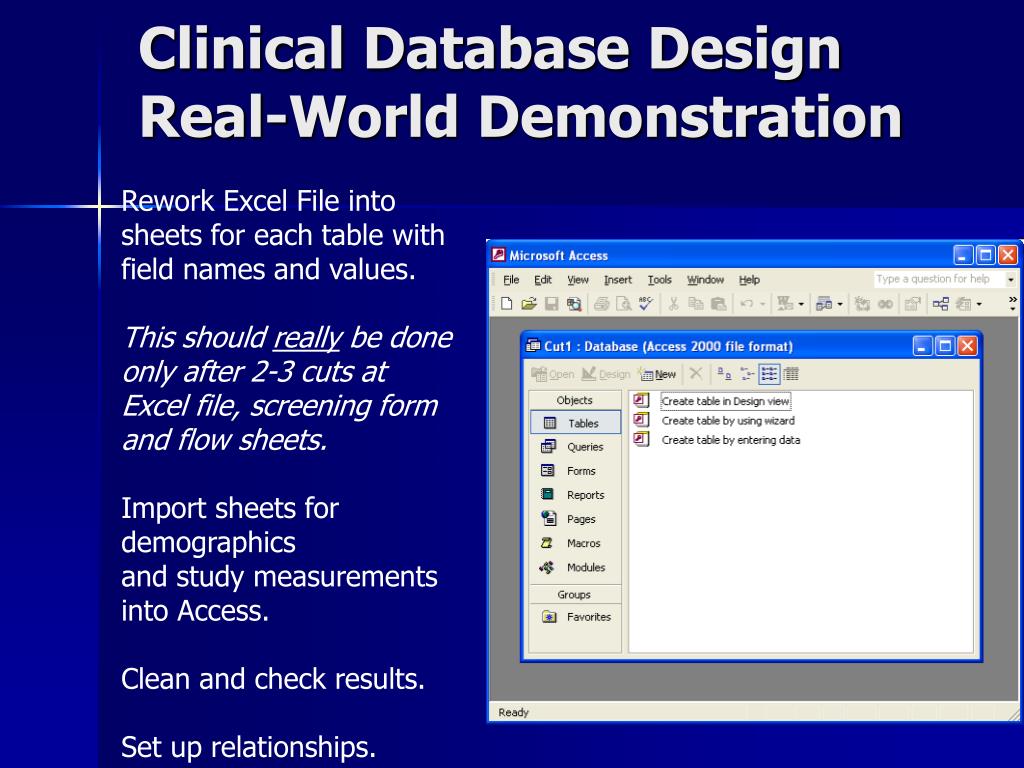The height and width of the screenshot is (768, 1024).
Task: Select Reports in the Objects pane
Action: click(575, 495)
